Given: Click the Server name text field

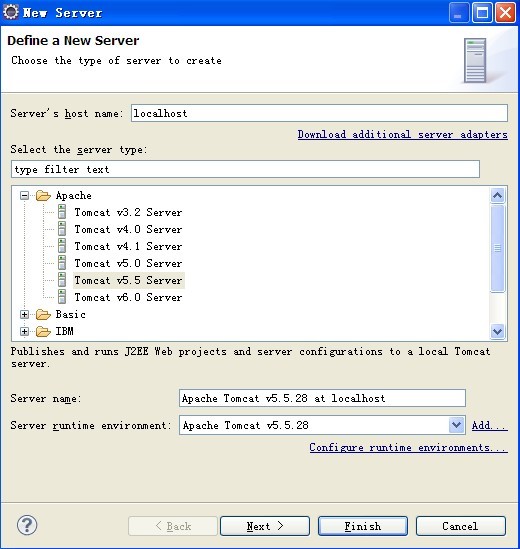Looking at the screenshot, I should pos(322,398).
